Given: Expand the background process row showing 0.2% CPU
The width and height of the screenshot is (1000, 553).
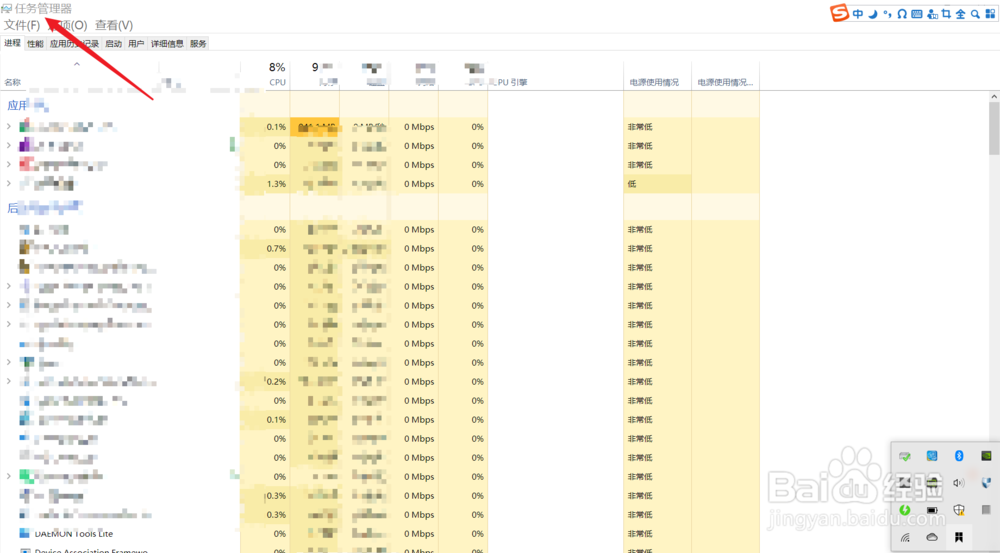Looking at the screenshot, I should point(8,381).
